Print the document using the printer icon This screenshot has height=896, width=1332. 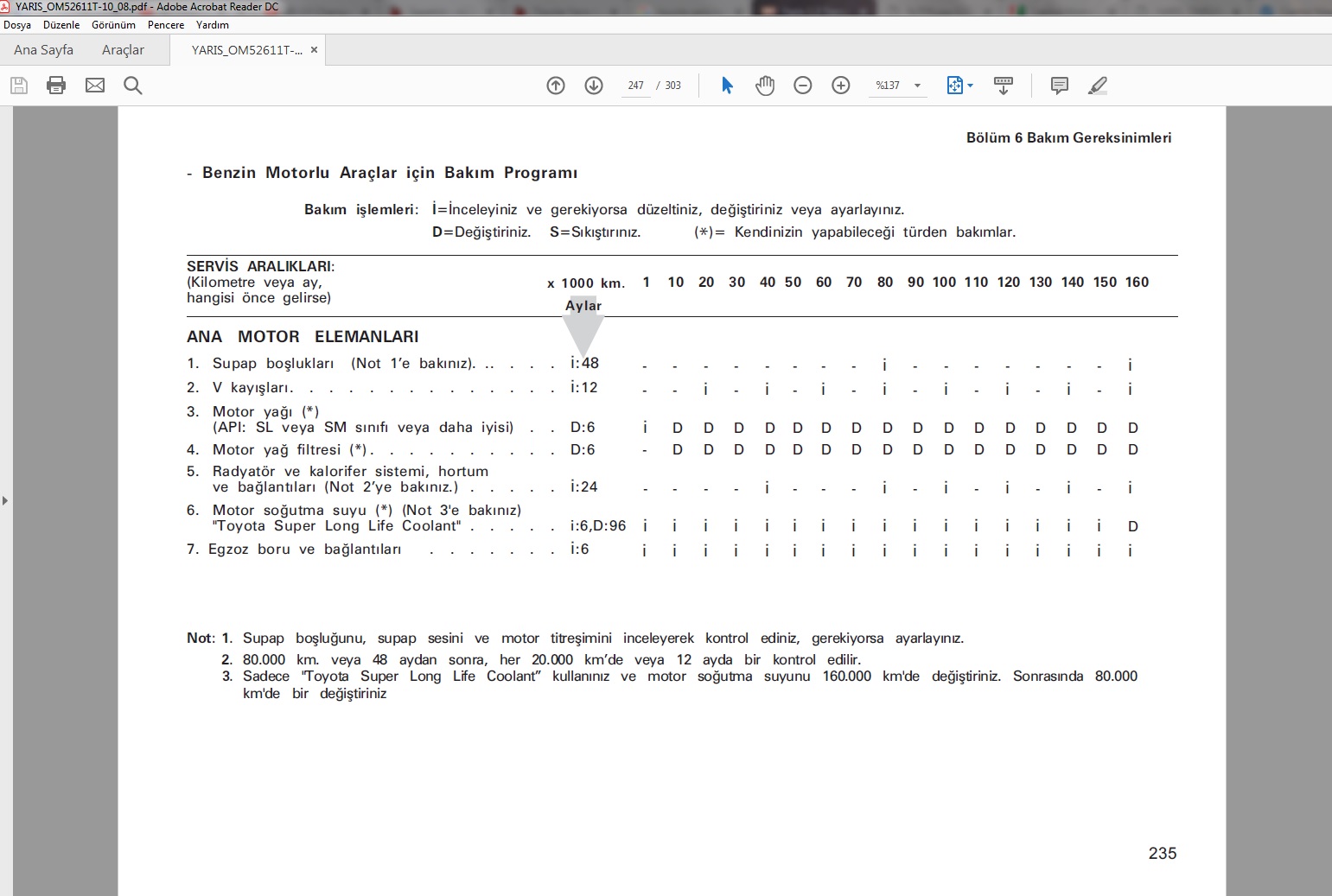pos(56,86)
